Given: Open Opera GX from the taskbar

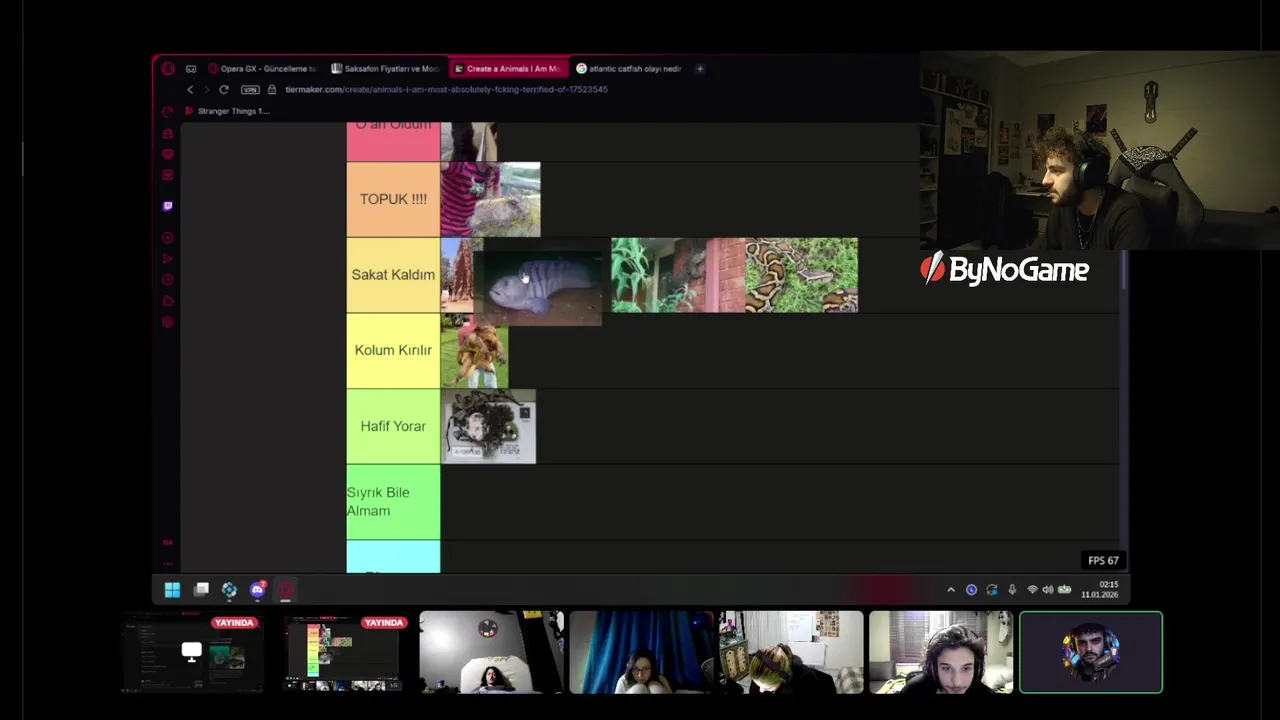Looking at the screenshot, I should click(x=286, y=590).
